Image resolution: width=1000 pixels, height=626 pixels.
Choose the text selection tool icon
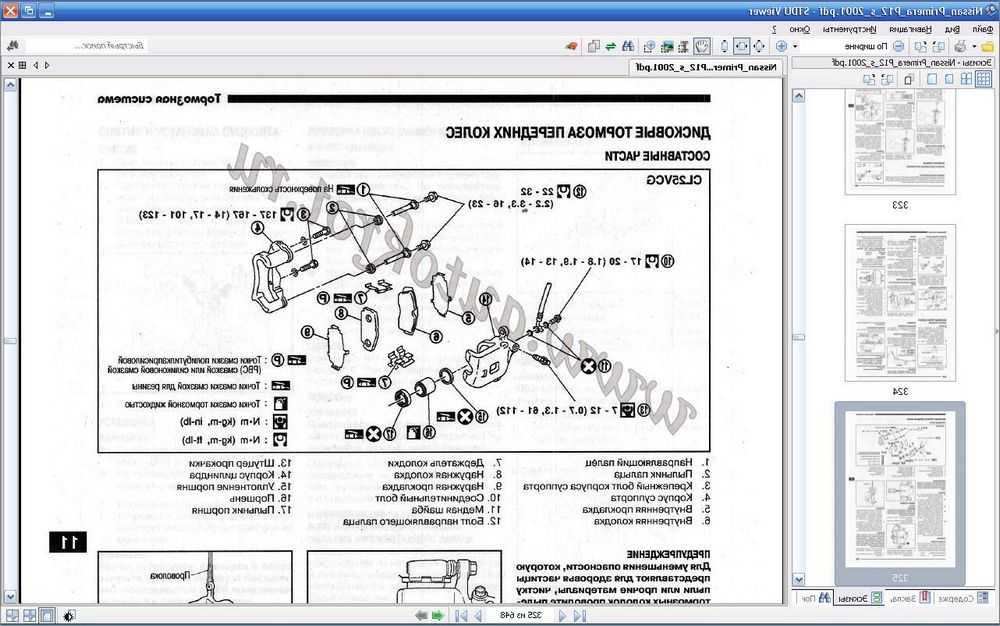click(x=683, y=46)
